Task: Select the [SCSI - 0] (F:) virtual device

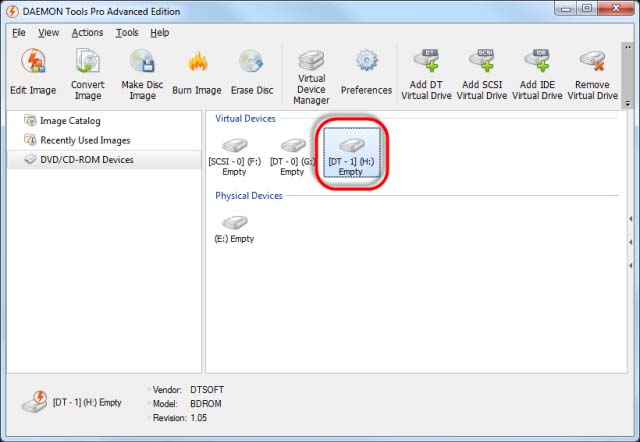Action: click(x=235, y=157)
